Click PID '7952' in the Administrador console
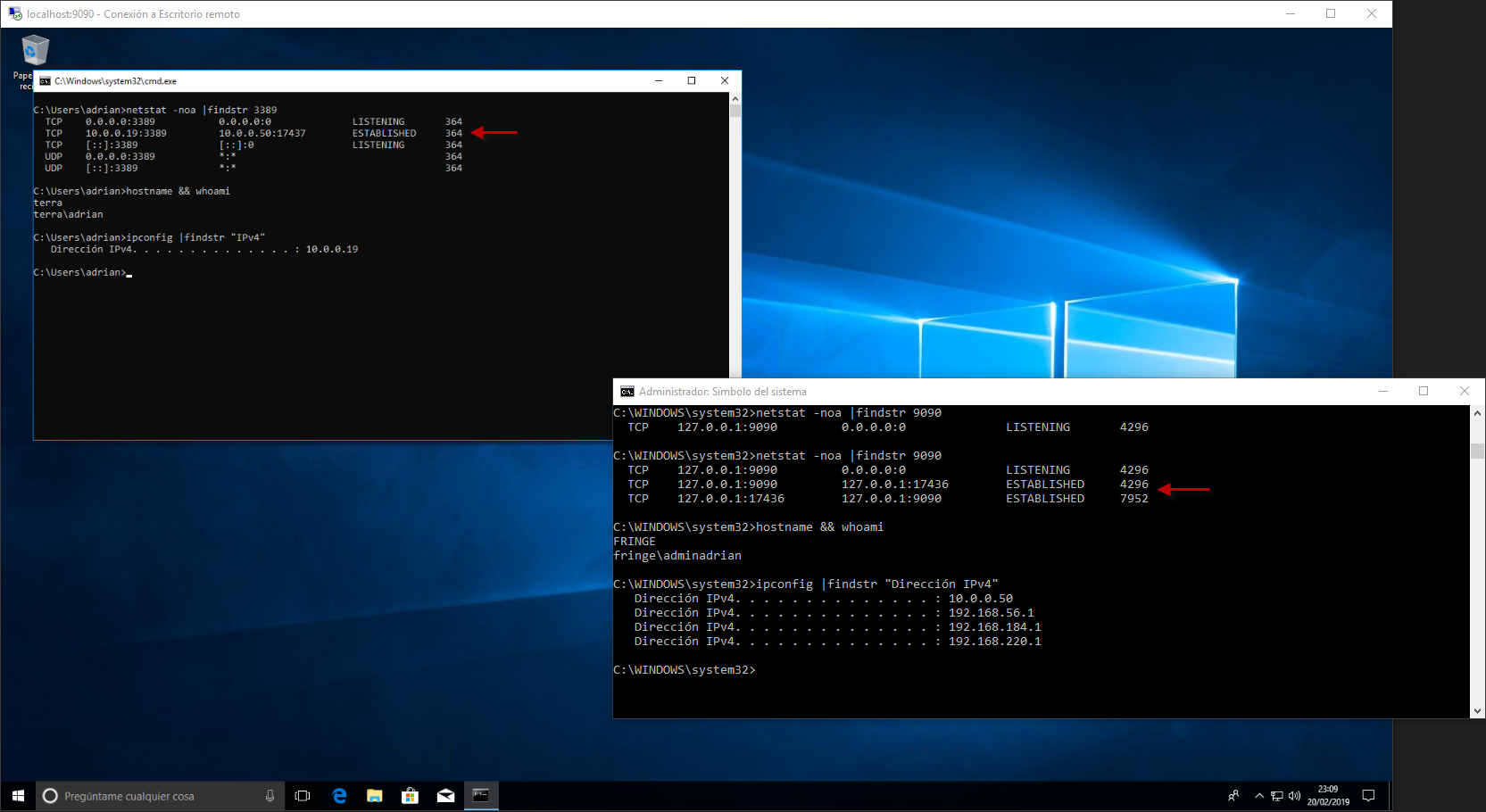Viewport: 1486px width, 812px height. (1134, 499)
